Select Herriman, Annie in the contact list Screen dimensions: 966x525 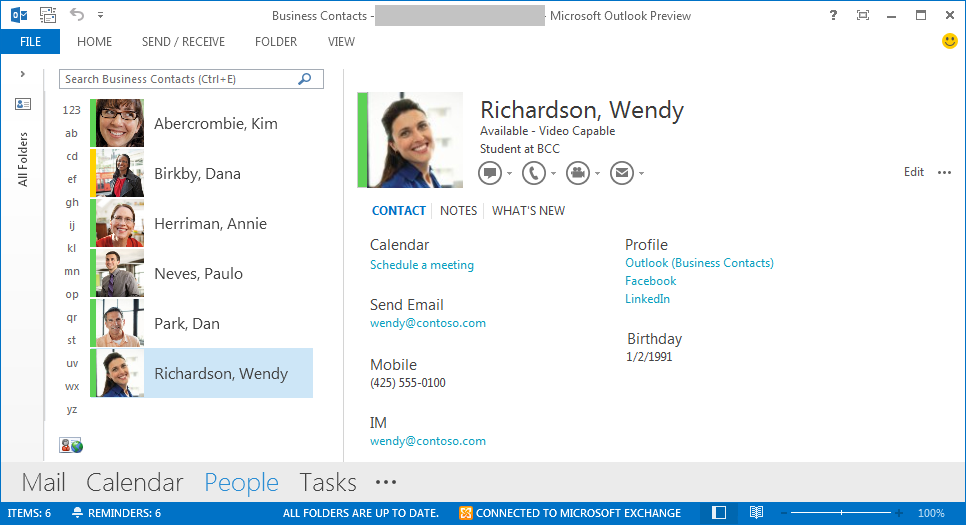point(210,224)
